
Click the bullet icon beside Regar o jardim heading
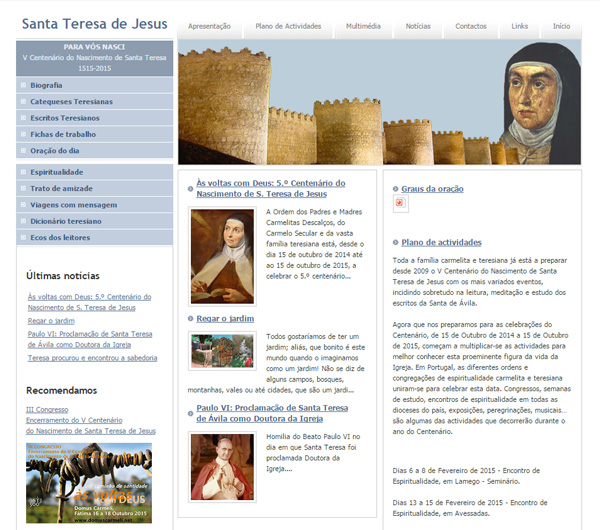point(191,318)
